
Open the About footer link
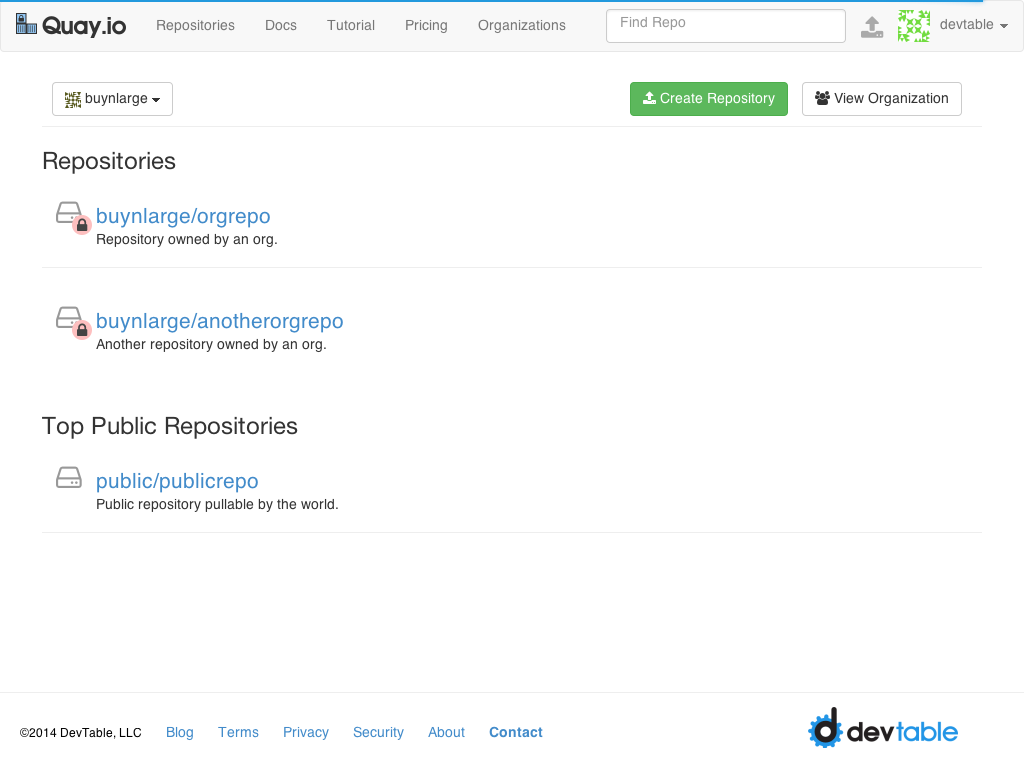446,733
